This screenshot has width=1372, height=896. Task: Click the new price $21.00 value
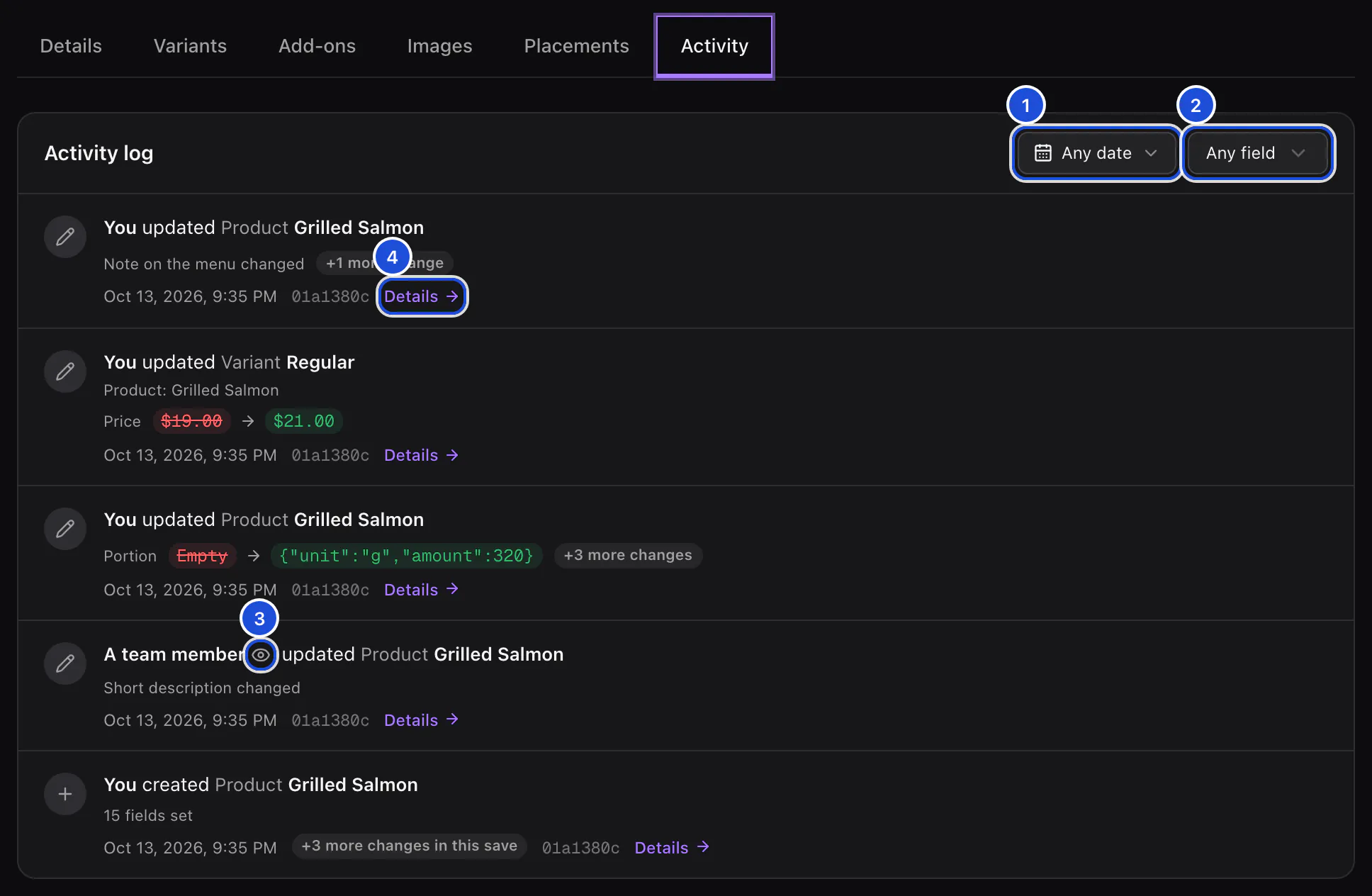[x=304, y=421]
